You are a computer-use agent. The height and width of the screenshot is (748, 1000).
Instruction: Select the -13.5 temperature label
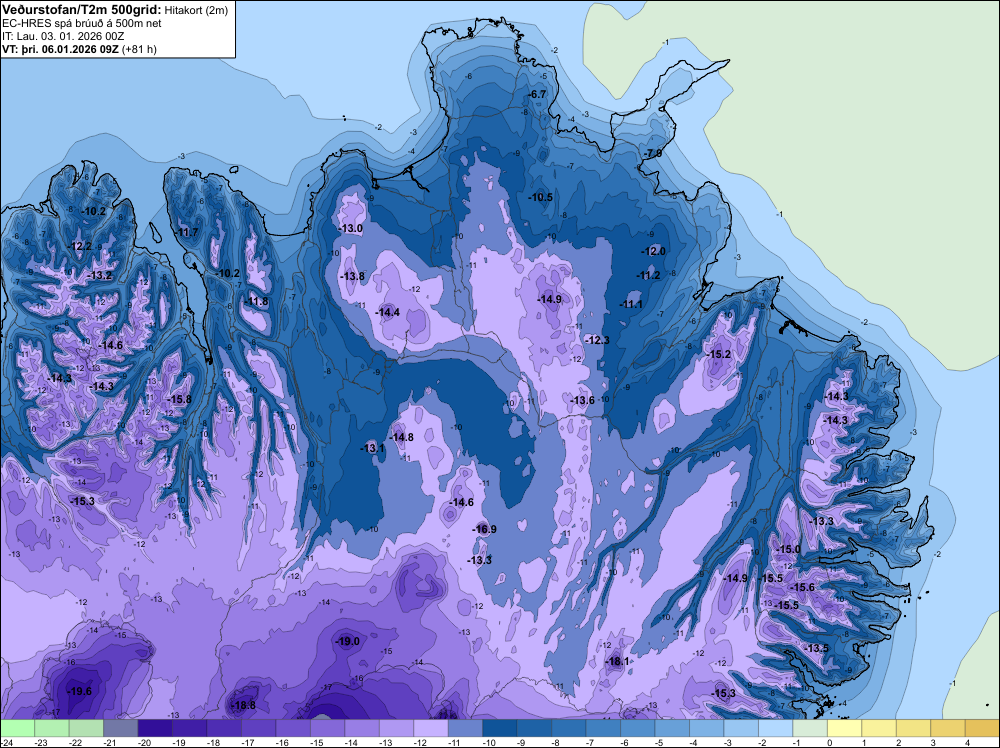tap(817, 649)
